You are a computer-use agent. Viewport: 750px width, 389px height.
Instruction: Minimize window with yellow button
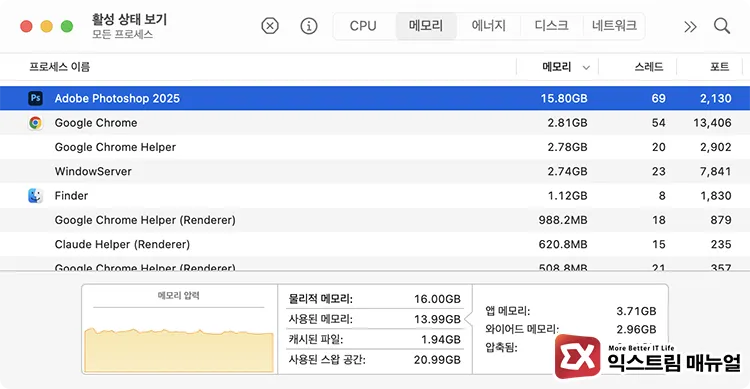[46, 26]
